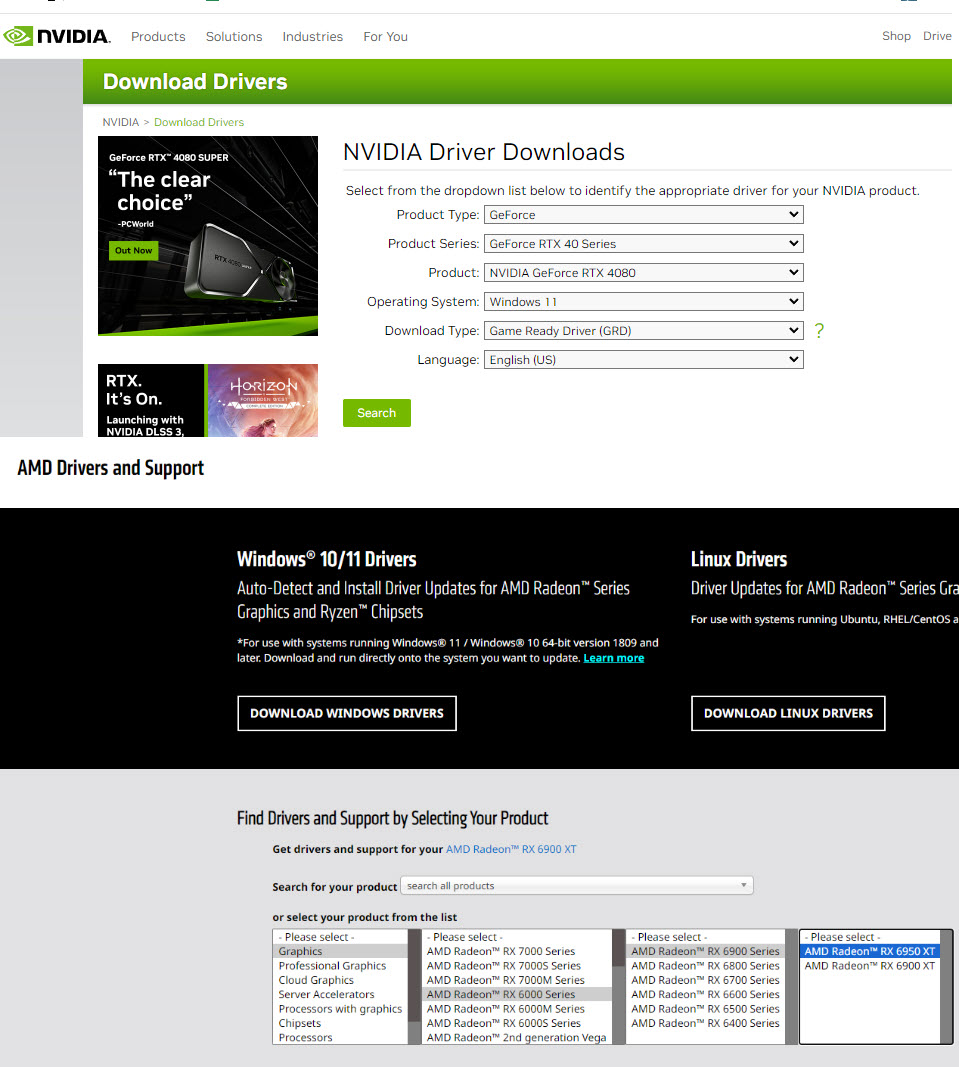959x1067 pixels.
Task: Open the Industries menu
Action: coord(312,36)
